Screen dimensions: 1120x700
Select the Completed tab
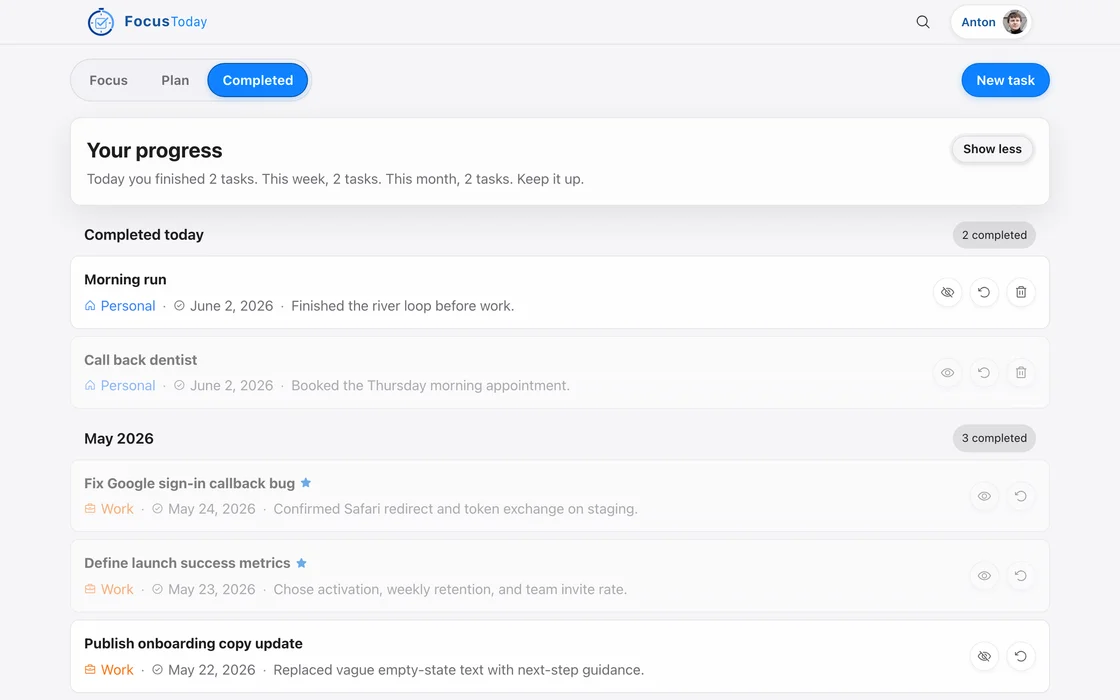[258, 80]
